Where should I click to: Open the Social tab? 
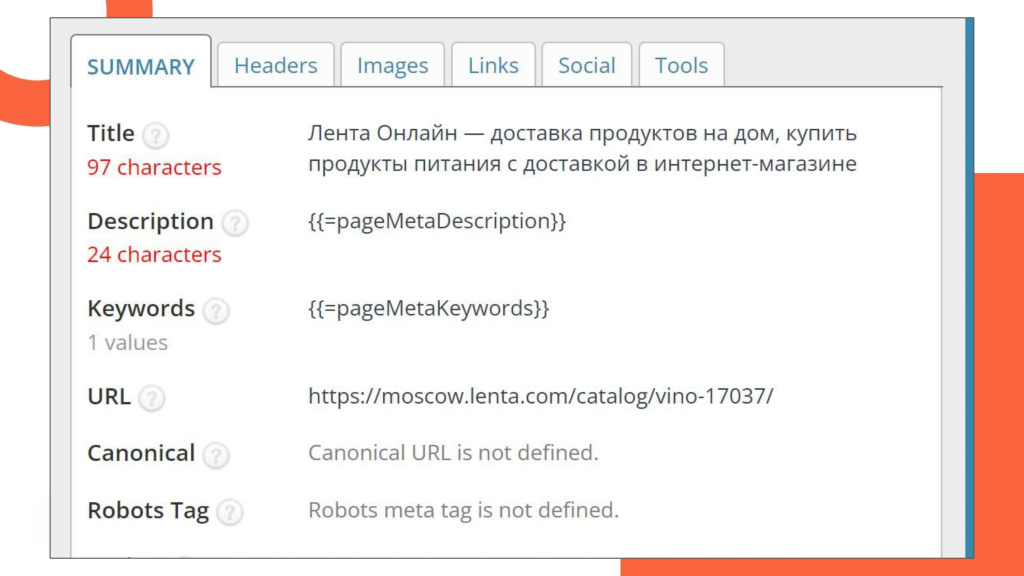tap(586, 65)
